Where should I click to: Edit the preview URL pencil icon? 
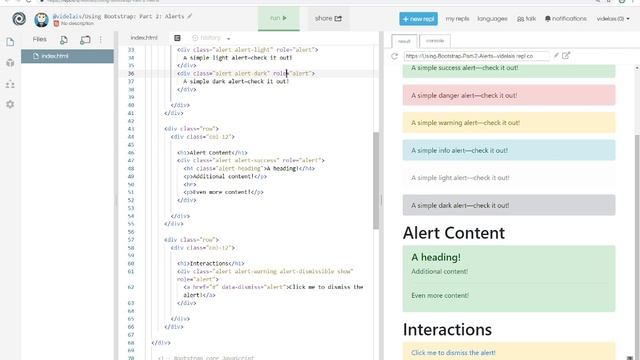click(x=556, y=55)
